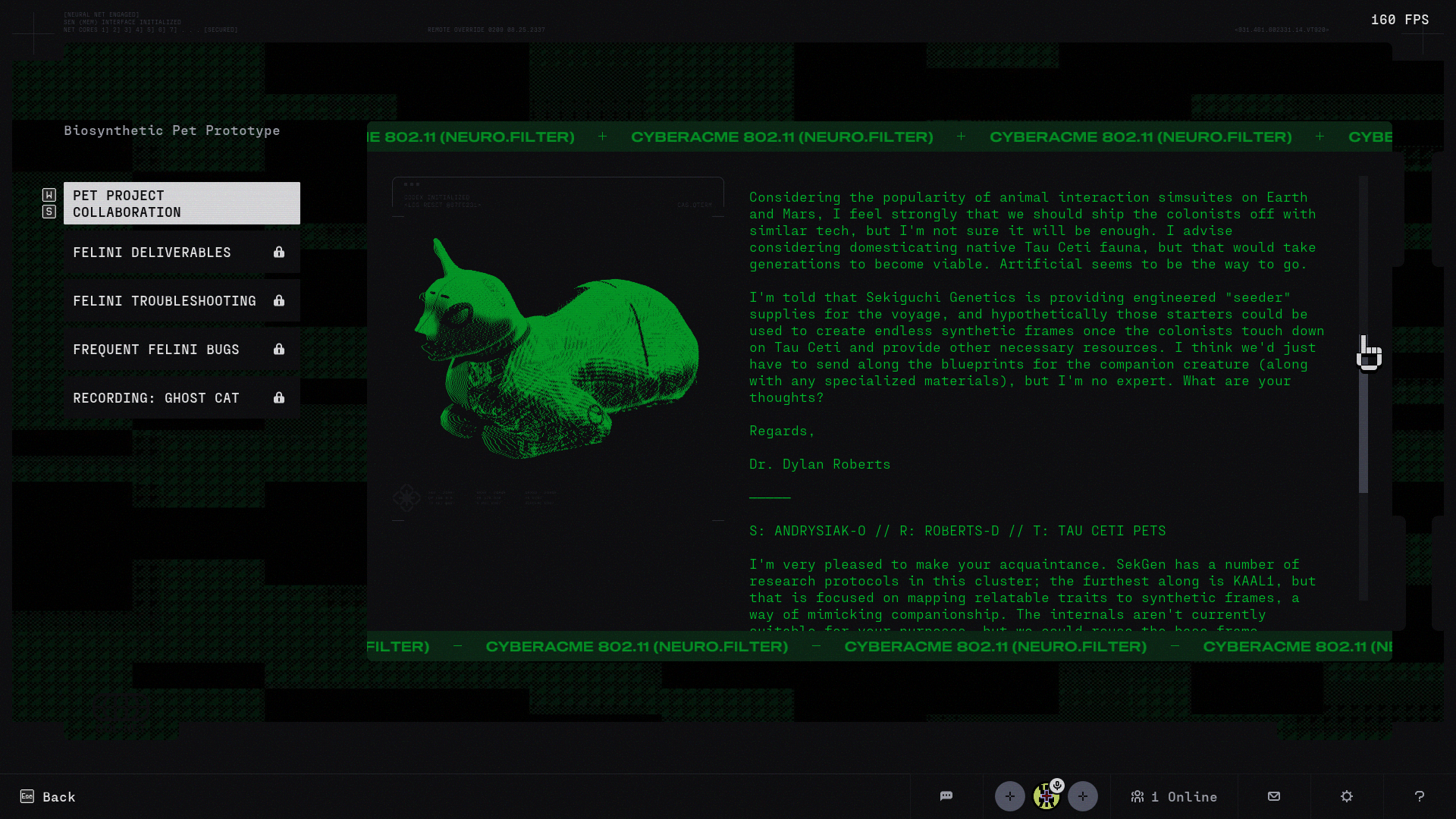Toggle the microphone badge on avatar
Image resolution: width=1456 pixels, height=819 pixels.
pyautogui.click(x=1057, y=786)
